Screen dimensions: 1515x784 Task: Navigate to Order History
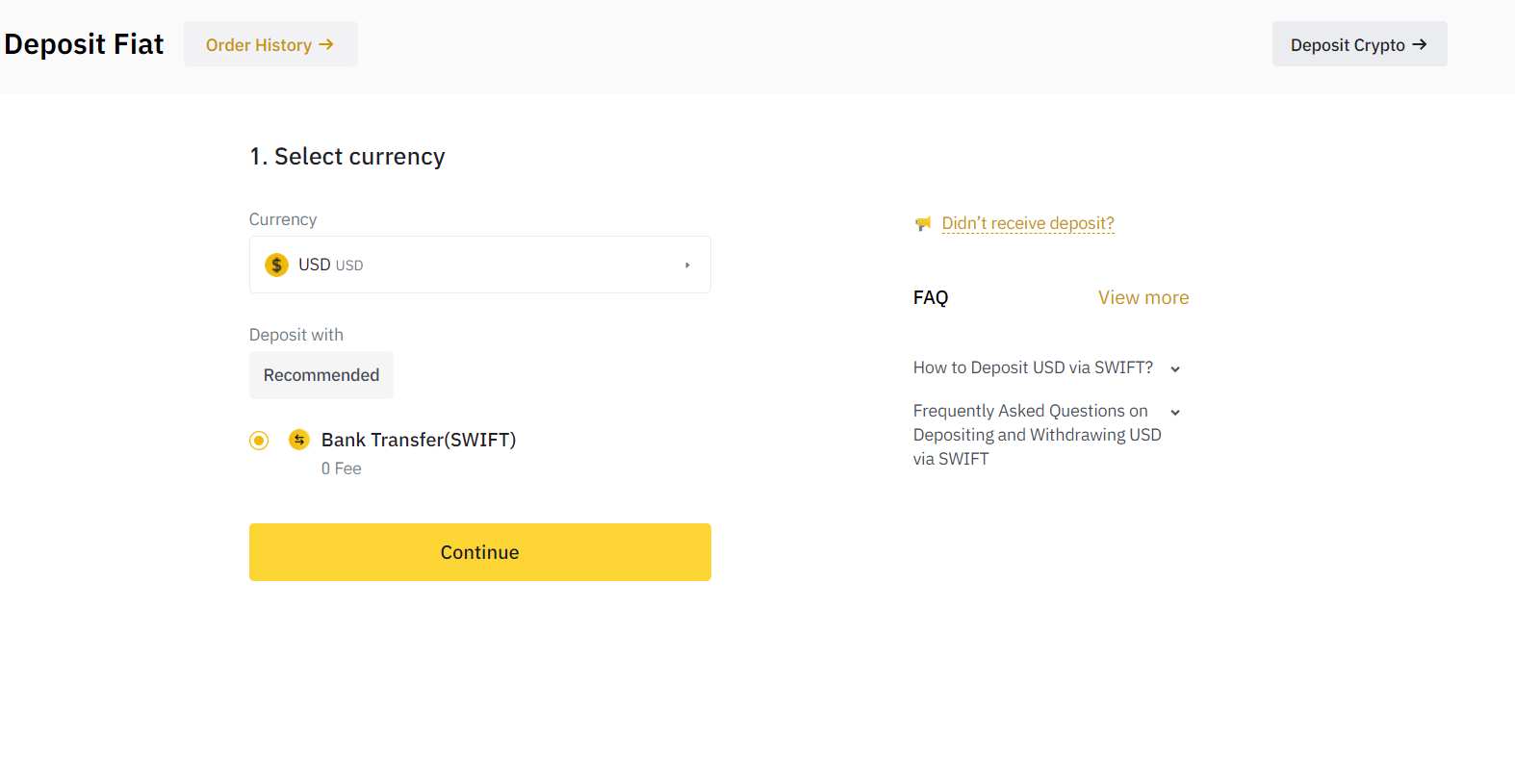click(x=270, y=43)
